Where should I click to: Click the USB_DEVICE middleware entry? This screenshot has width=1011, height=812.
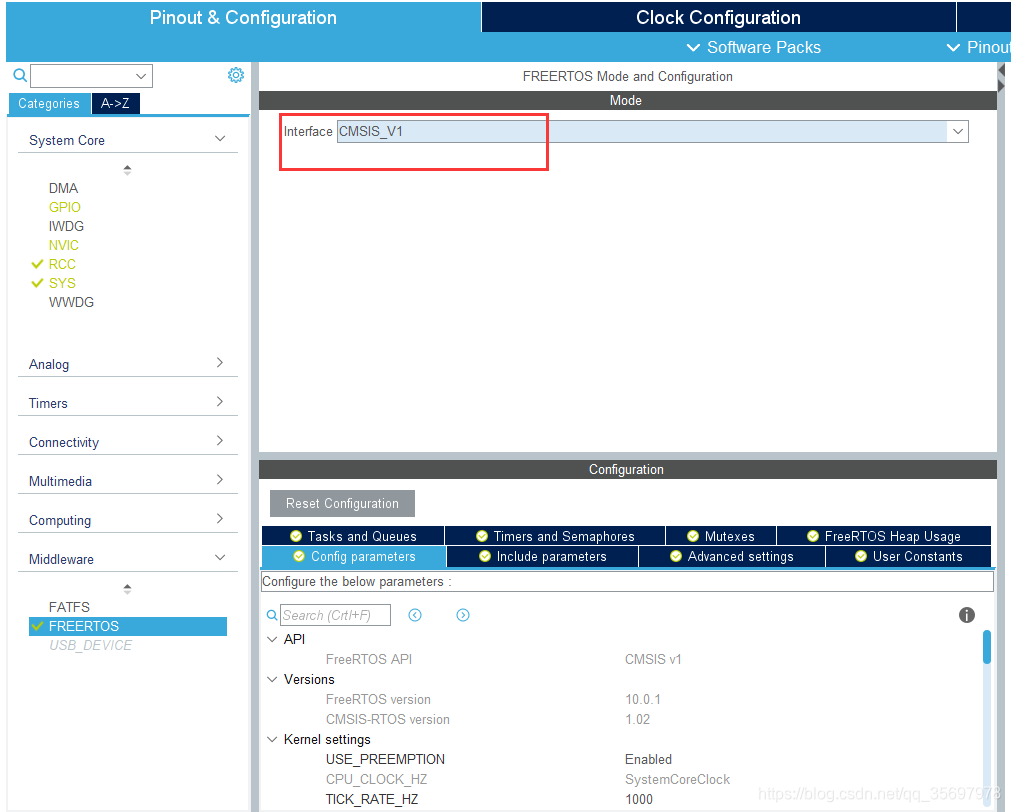(90, 645)
